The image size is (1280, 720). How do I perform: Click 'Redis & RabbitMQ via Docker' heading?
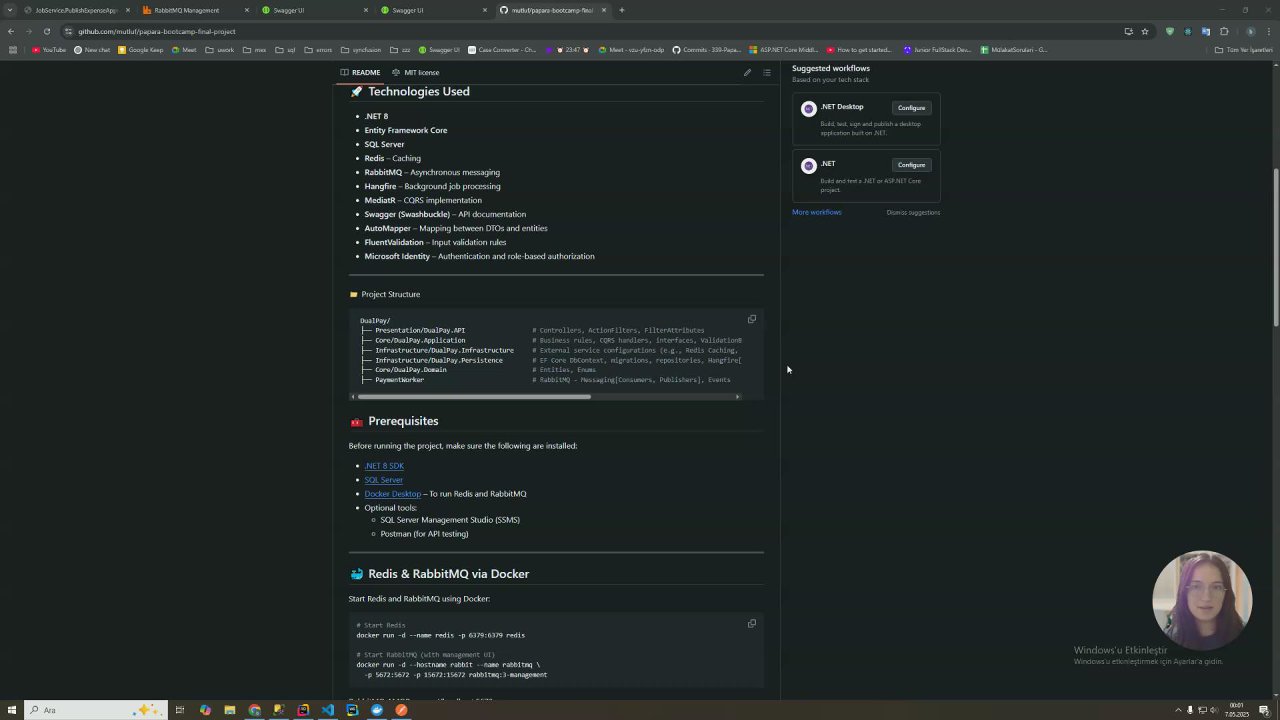(448, 574)
